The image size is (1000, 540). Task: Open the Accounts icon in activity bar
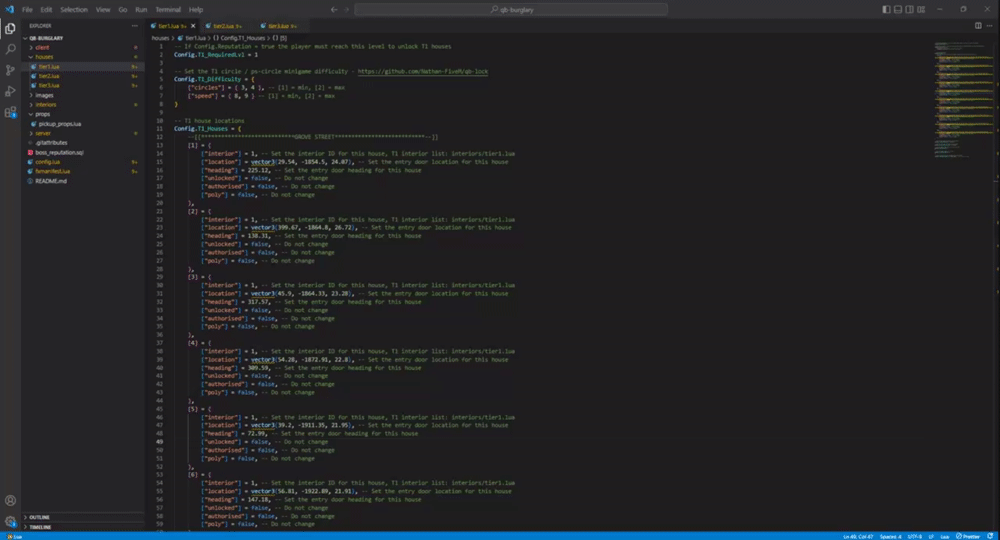point(11,500)
